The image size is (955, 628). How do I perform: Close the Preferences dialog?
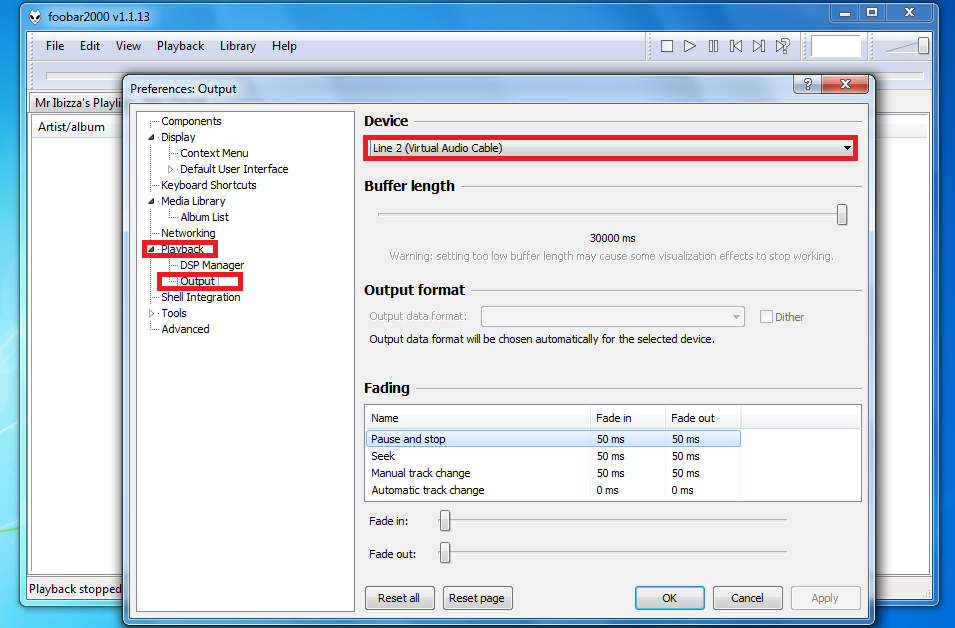(845, 84)
